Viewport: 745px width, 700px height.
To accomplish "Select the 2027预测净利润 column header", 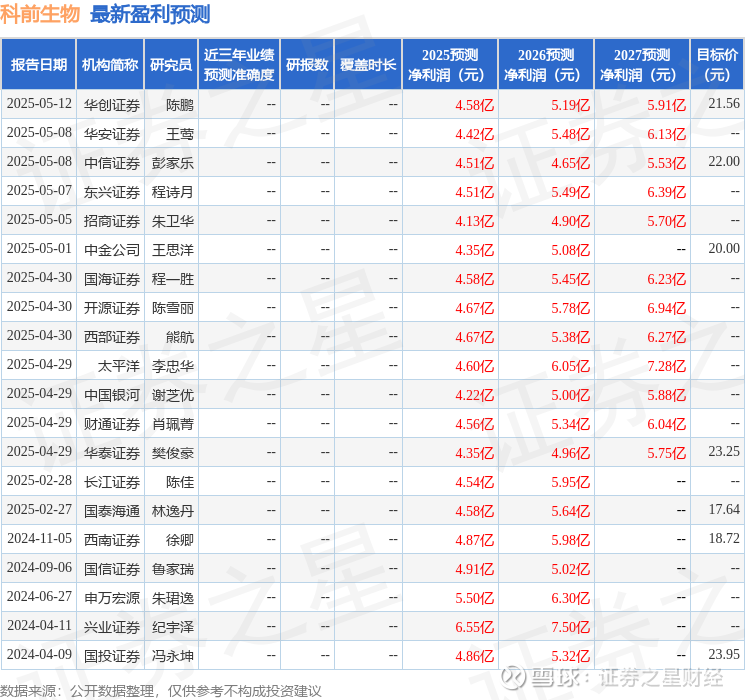I will [642, 64].
